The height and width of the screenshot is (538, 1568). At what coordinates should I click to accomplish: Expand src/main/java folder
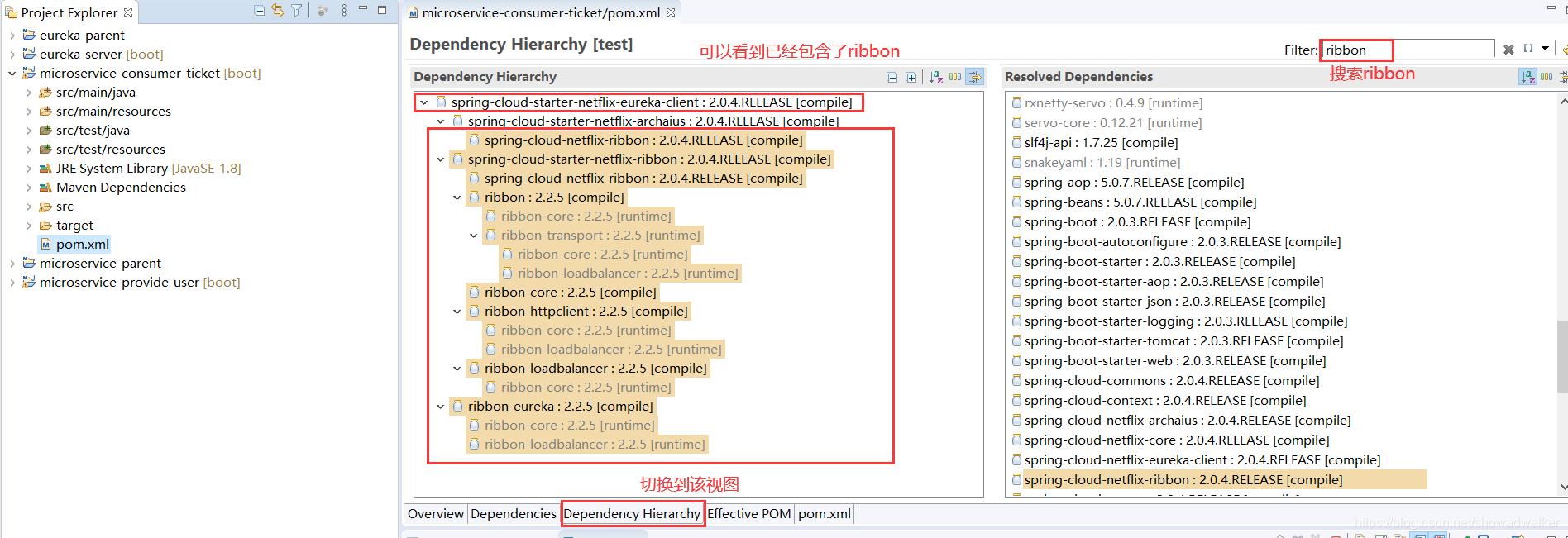[29, 93]
